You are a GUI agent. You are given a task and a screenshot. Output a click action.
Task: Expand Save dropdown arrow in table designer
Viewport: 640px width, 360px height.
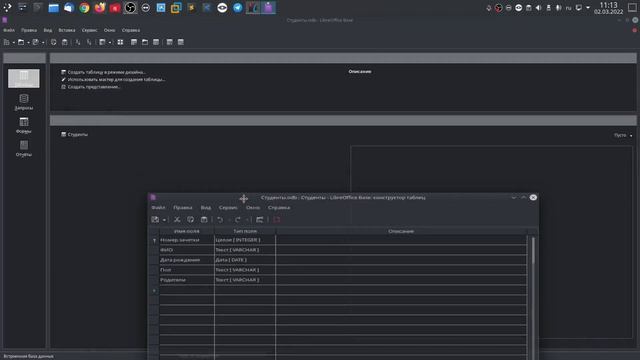coord(164,220)
